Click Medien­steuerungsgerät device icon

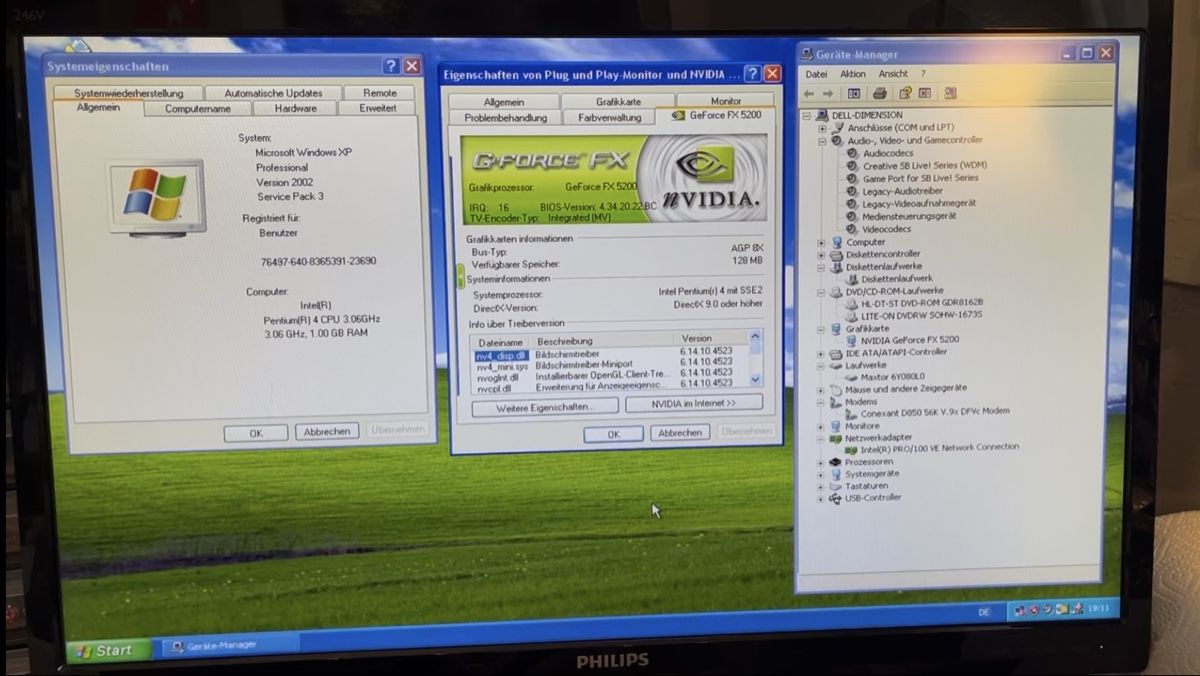(852, 216)
